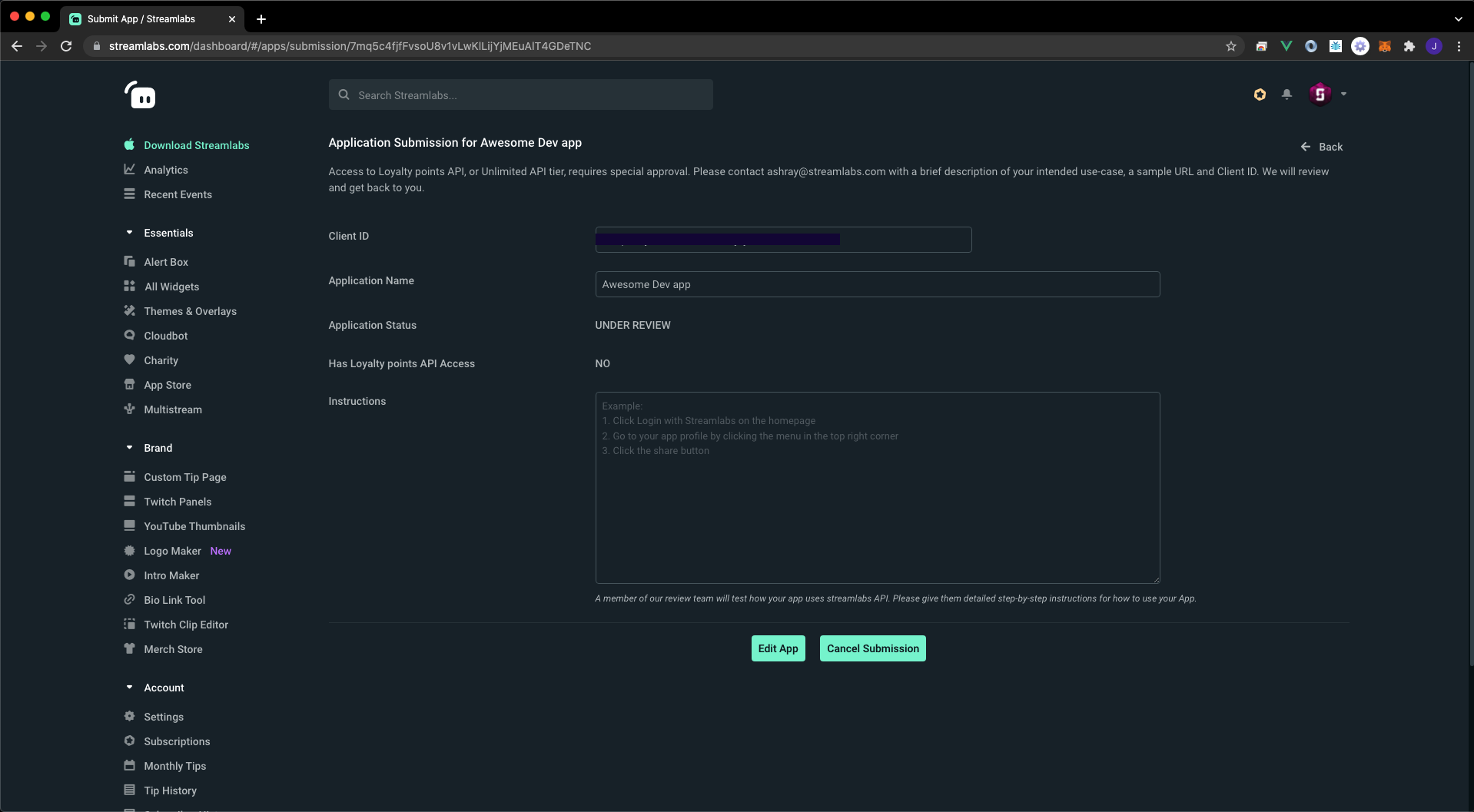The height and width of the screenshot is (812, 1474).
Task: Click the Cloudbot icon
Action: tap(129, 335)
